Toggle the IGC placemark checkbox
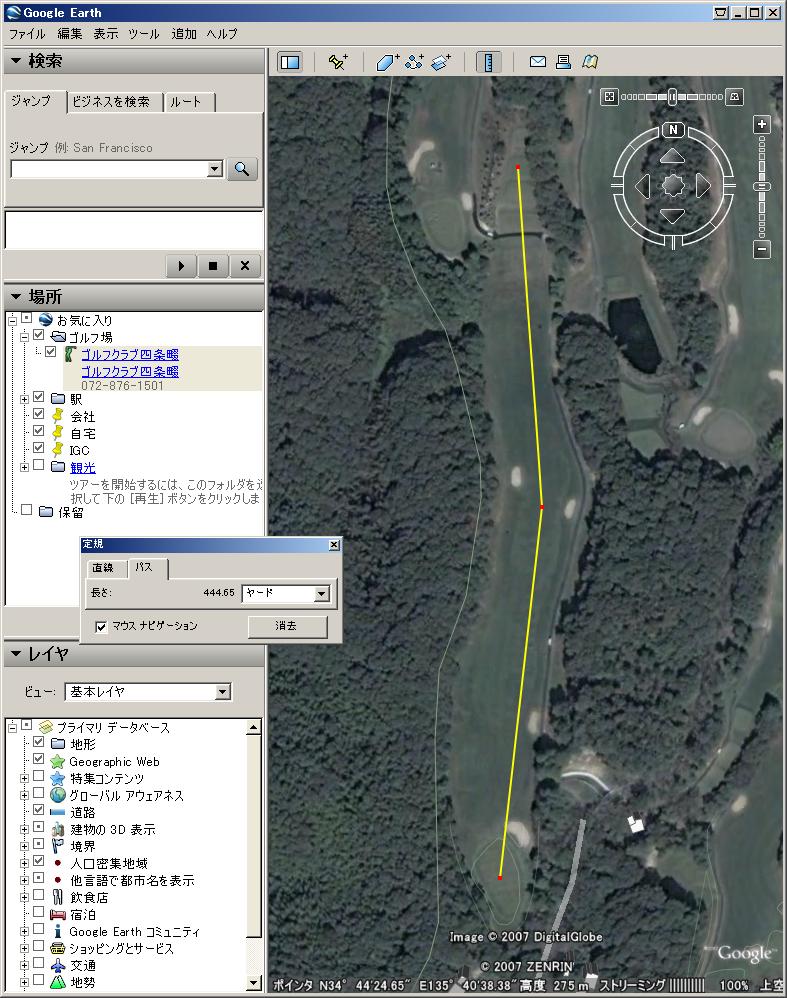 coord(38,448)
